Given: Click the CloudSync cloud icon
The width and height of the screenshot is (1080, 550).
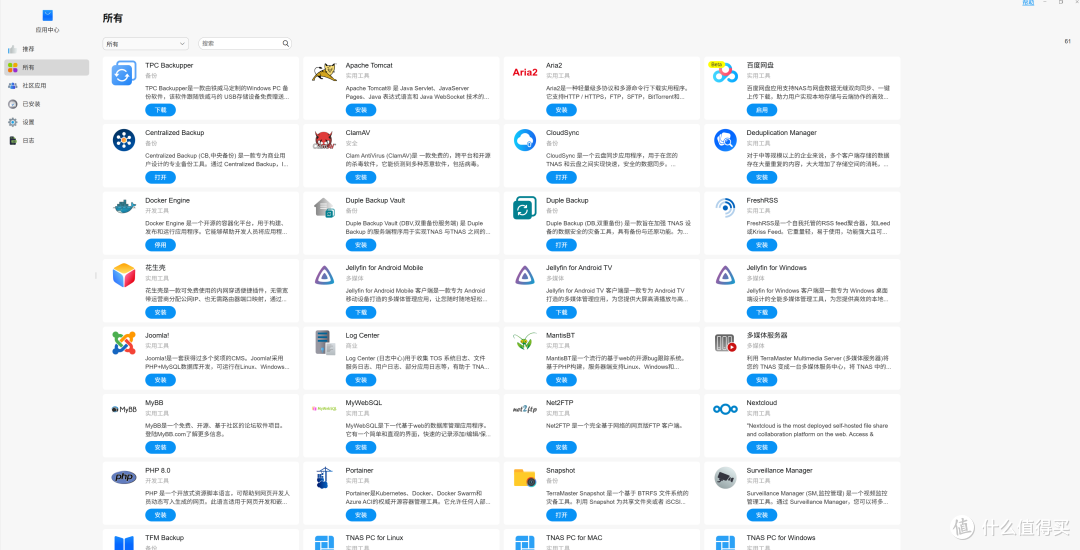Looking at the screenshot, I should coord(525,140).
